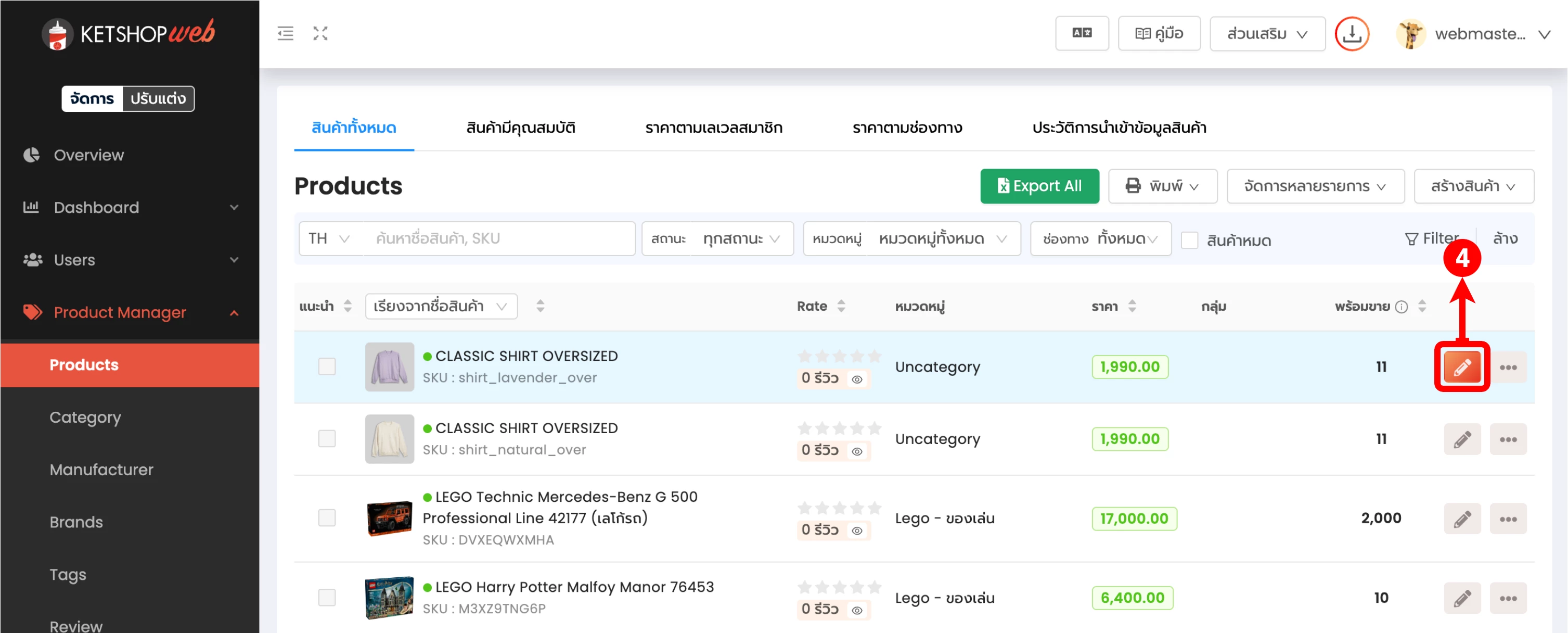1568x633 pixels.
Task: Open Category in the sidebar menu
Action: coord(85,417)
